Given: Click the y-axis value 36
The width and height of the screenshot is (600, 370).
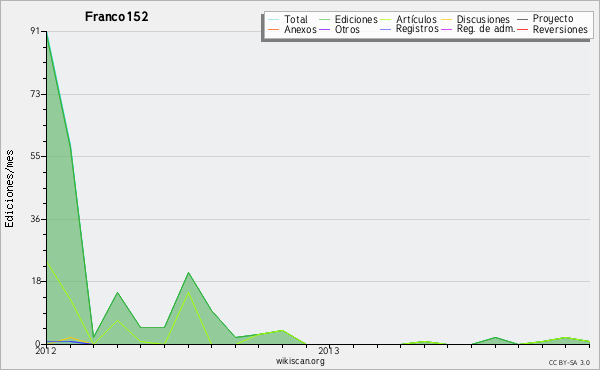Looking at the screenshot, I should point(35,219).
